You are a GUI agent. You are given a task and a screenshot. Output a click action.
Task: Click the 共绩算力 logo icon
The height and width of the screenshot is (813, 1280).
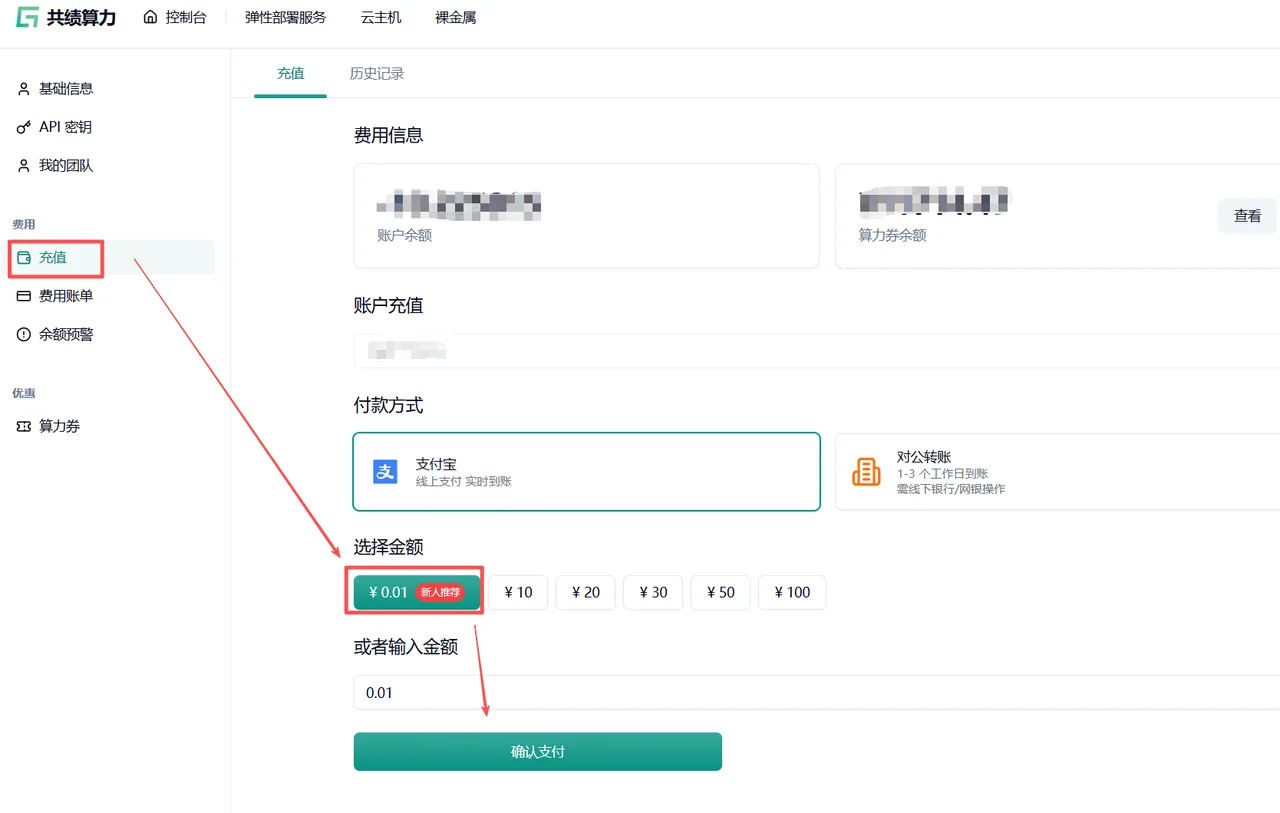pos(26,17)
